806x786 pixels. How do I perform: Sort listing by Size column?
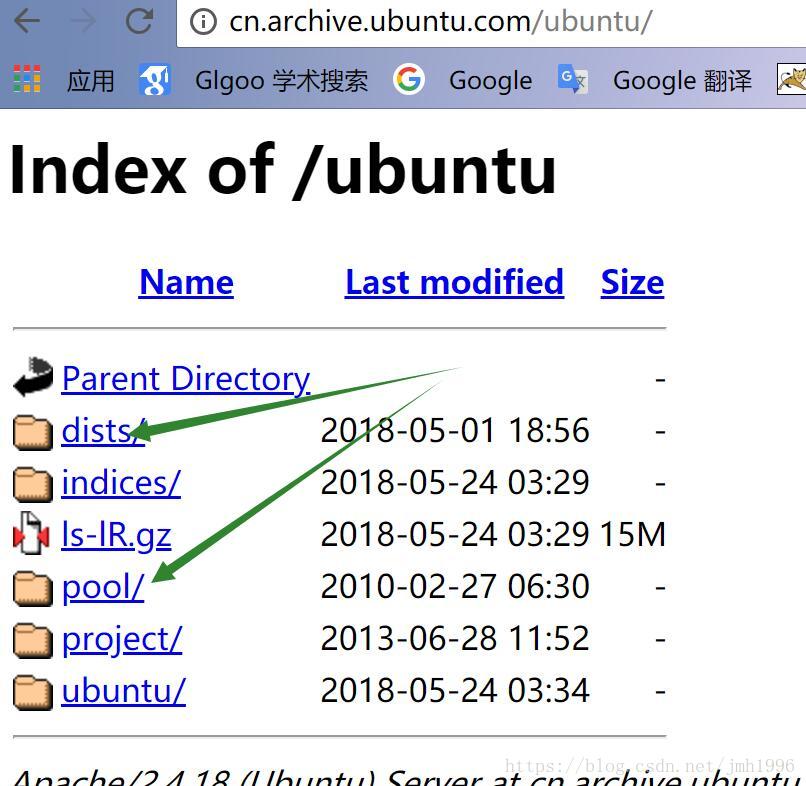click(632, 282)
